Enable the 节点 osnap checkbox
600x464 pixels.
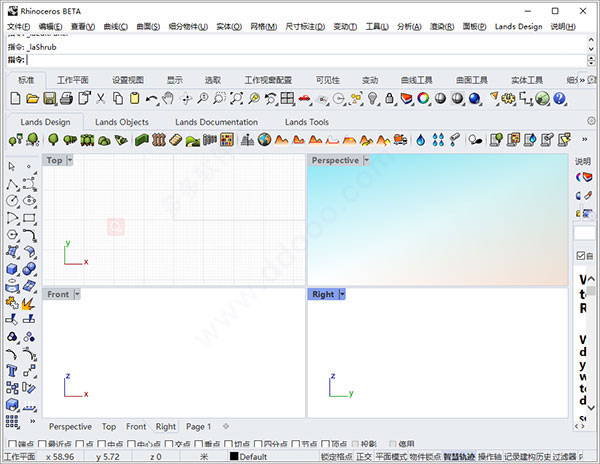point(296,444)
